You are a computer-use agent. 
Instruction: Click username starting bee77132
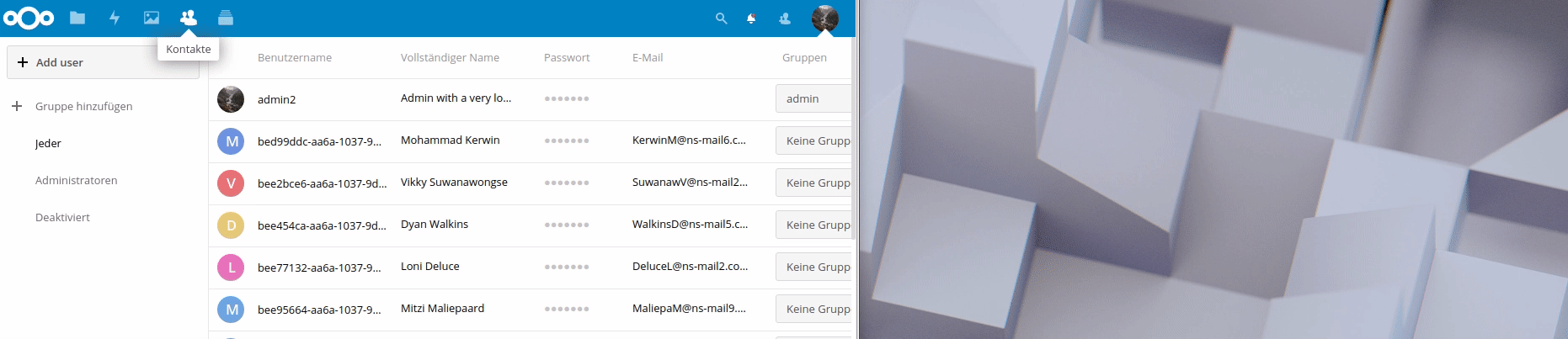coord(319,267)
